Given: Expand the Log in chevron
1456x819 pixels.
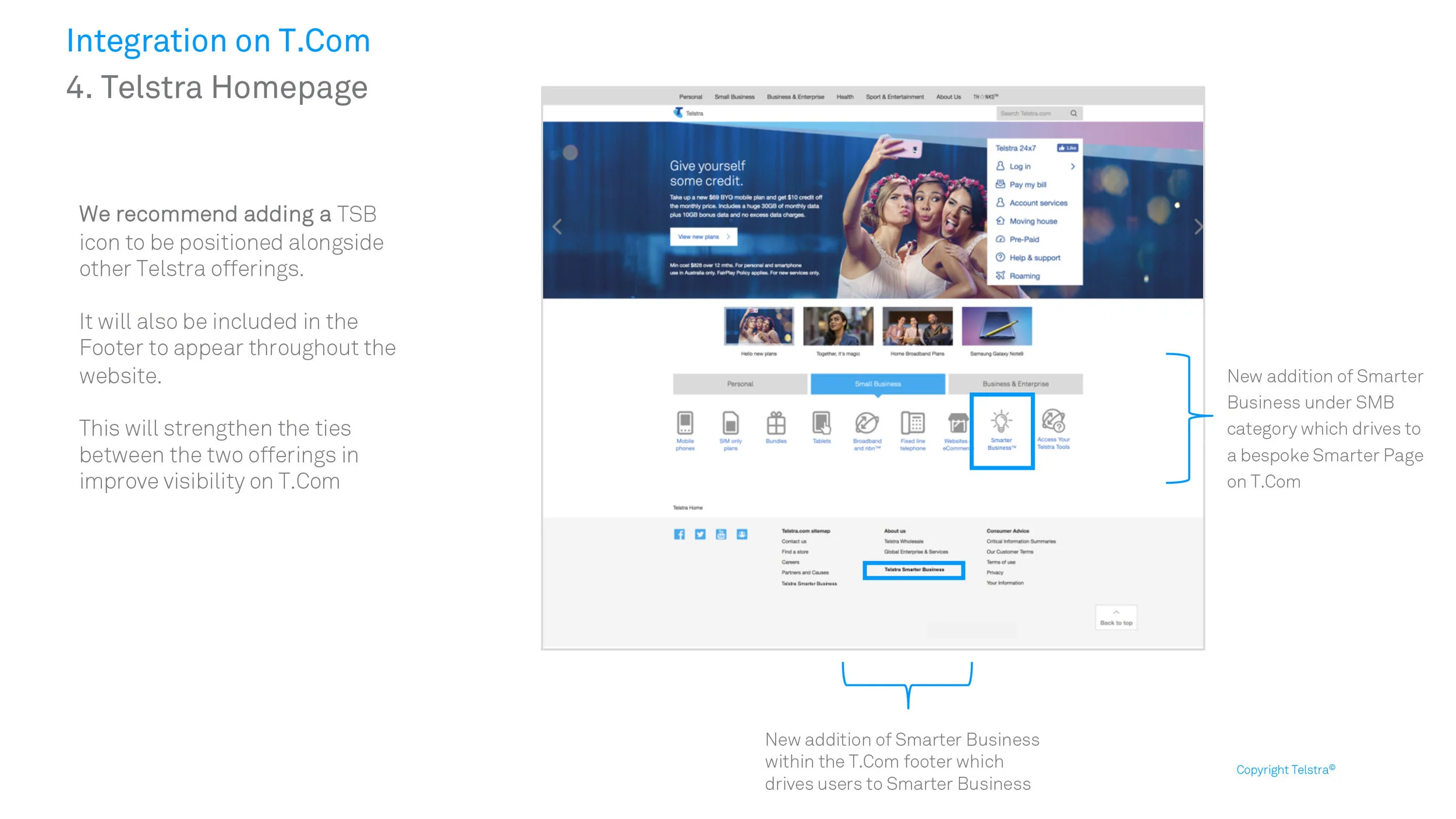Looking at the screenshot, I should tap(1072, 166).
